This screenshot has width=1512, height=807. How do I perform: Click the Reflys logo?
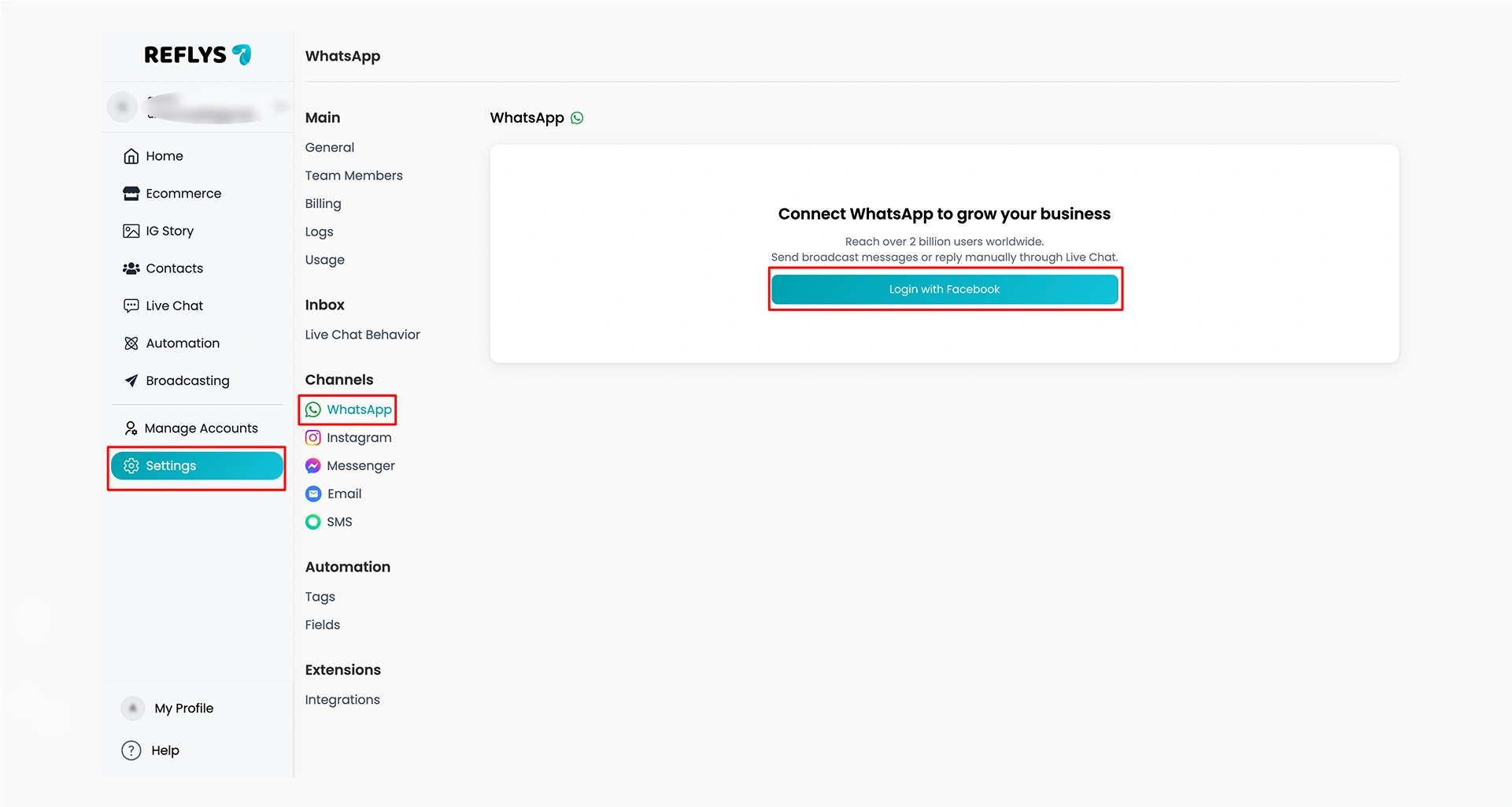tap(198, 54)
